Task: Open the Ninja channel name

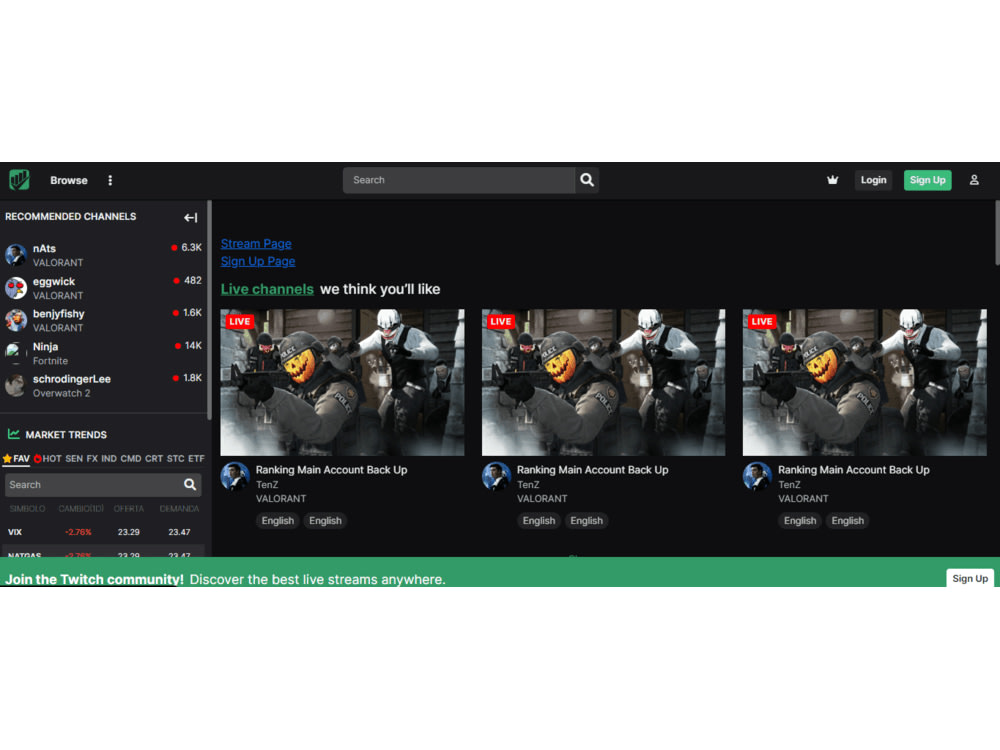Action: pyautogui.click(x=45, y=346)
